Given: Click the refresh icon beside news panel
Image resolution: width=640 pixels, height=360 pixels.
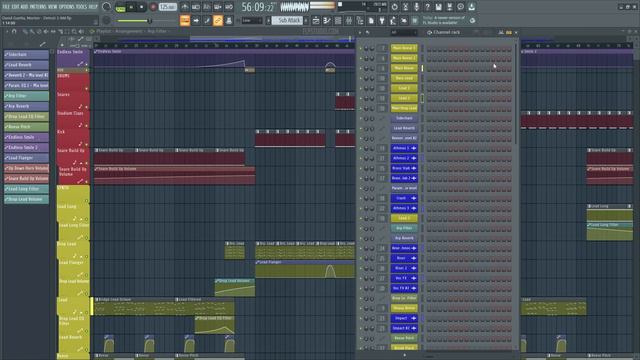Looking at the screenshot, I should [472, 20].
